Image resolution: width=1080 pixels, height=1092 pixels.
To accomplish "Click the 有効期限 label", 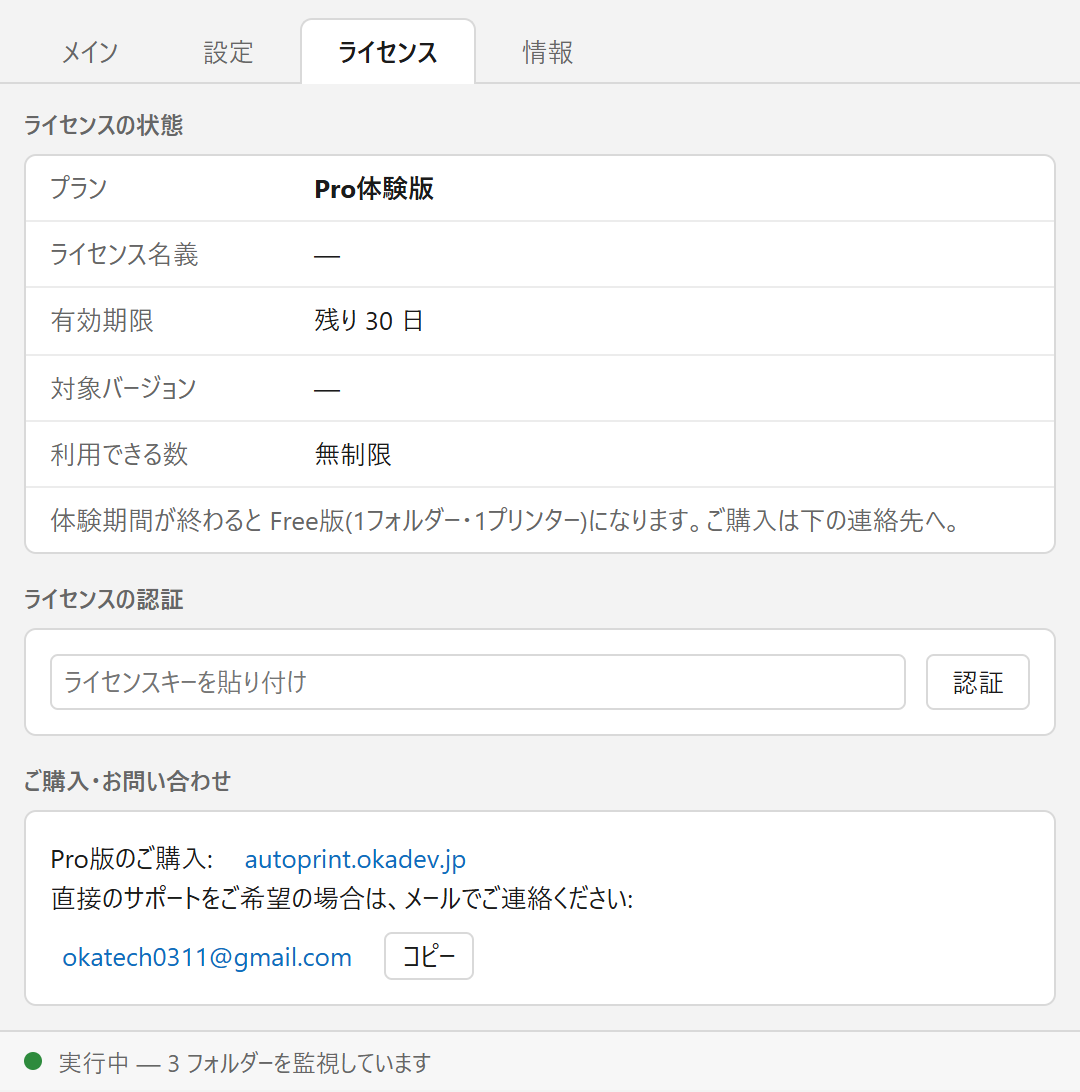I will [x=102, y=321].
